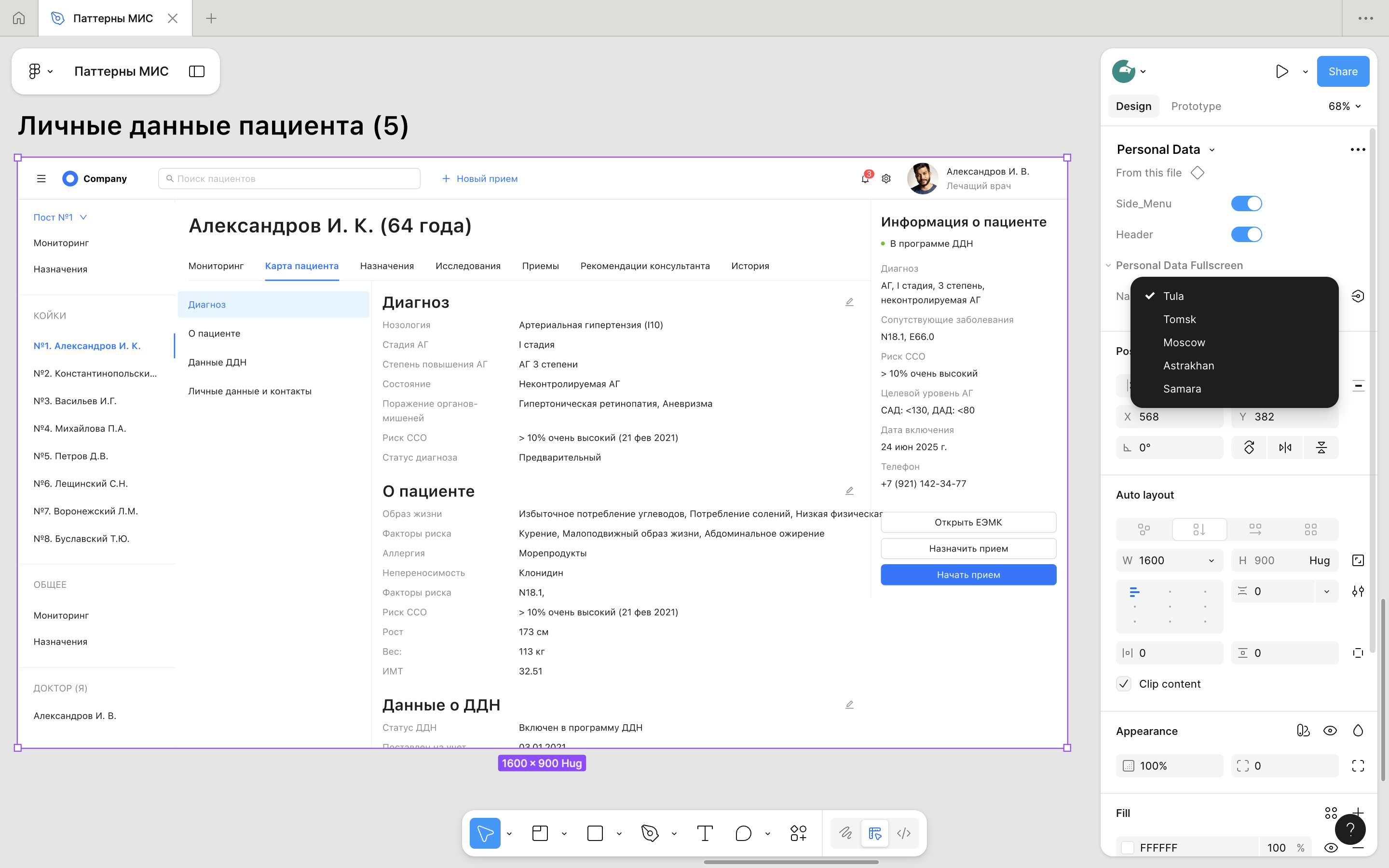Collapse the Personal Data Fullscreen section
The image size is (1389, 868).
[1108, 265]
